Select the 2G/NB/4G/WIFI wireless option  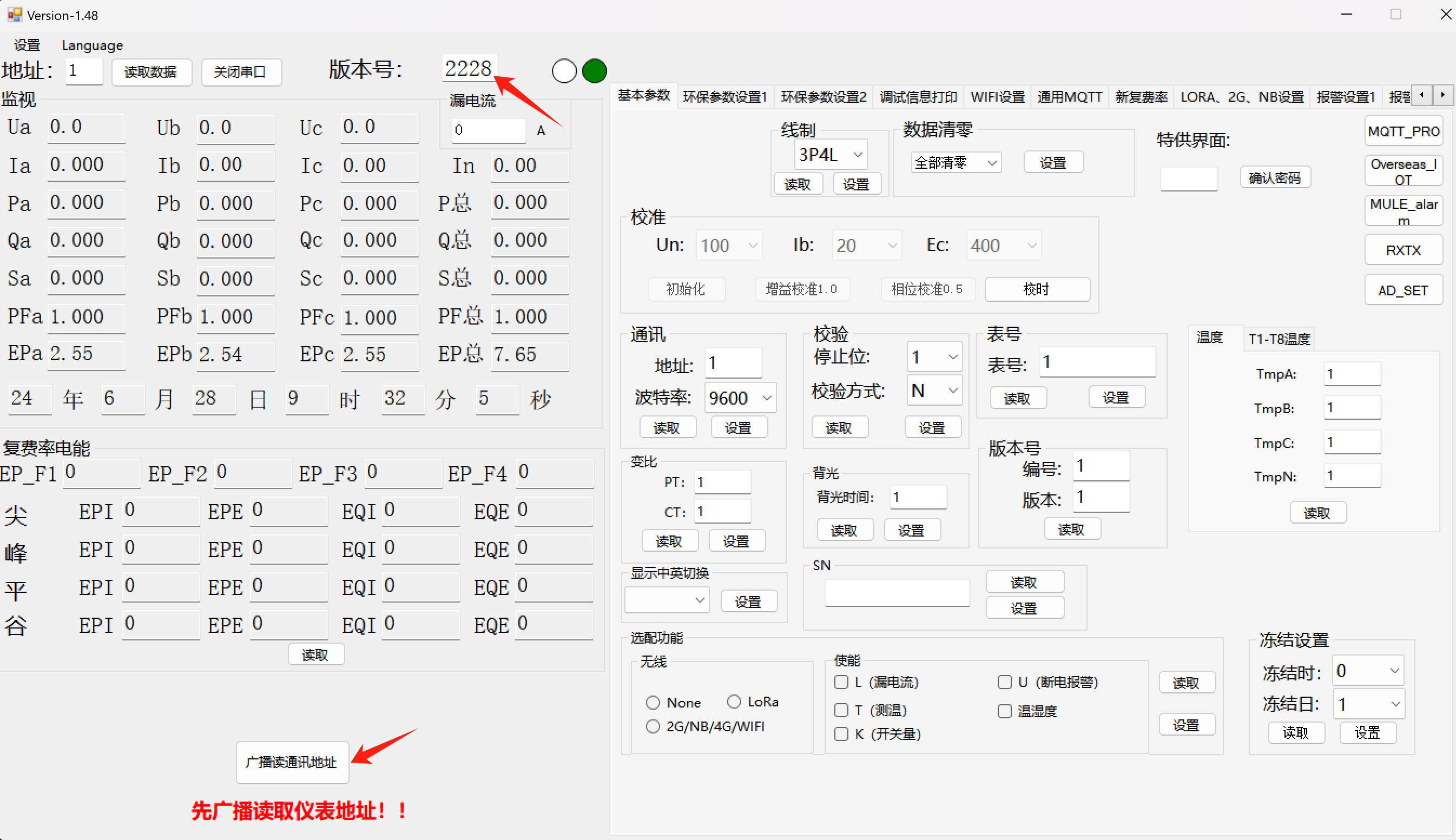[653, 726]
